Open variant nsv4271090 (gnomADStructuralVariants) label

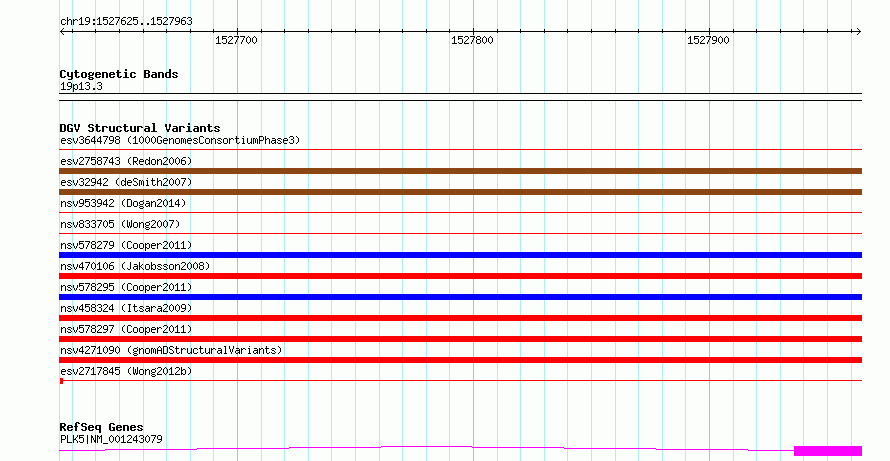click(x=171, y=350)
